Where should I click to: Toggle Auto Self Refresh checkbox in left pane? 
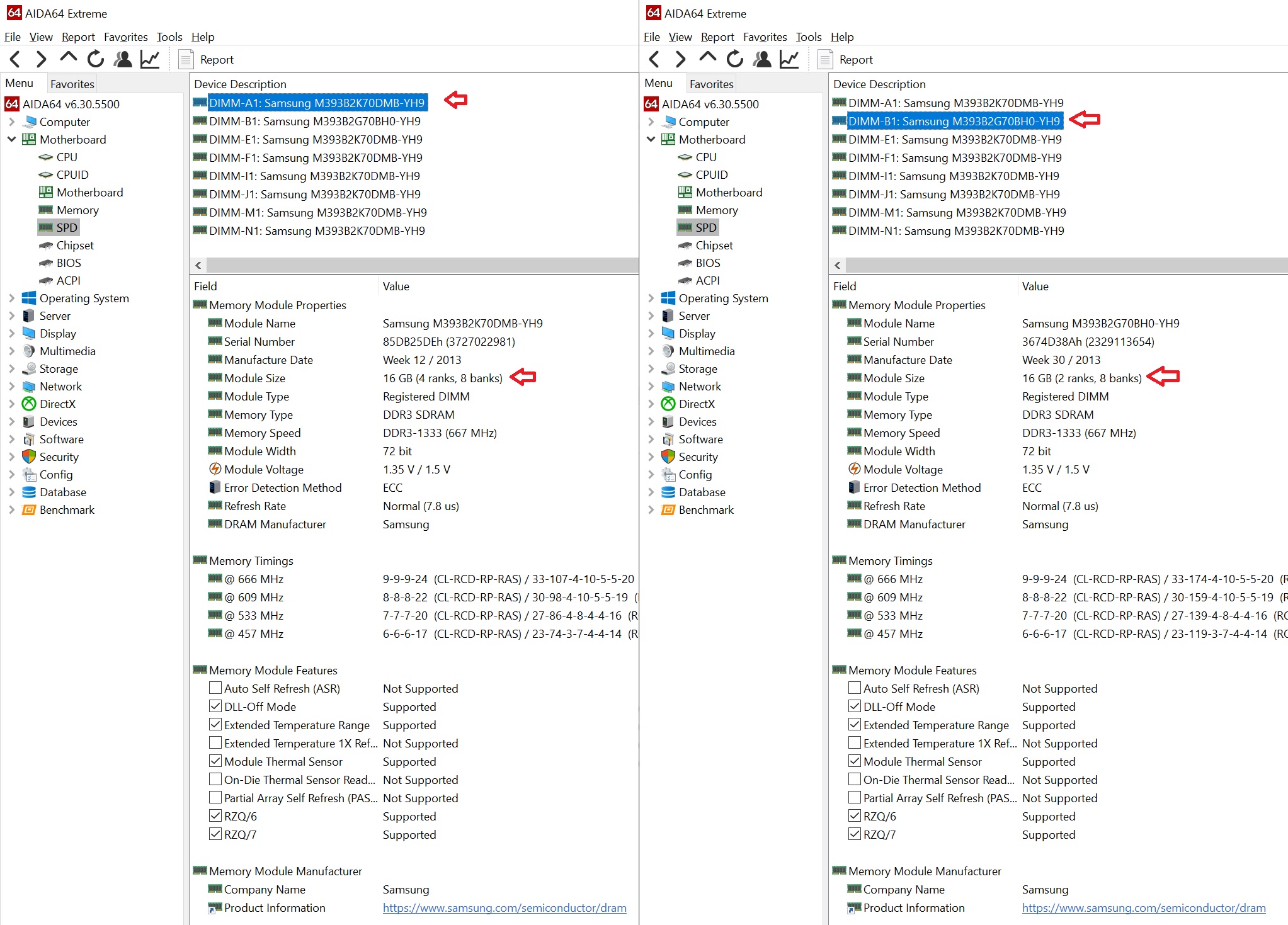coord(215,688)
